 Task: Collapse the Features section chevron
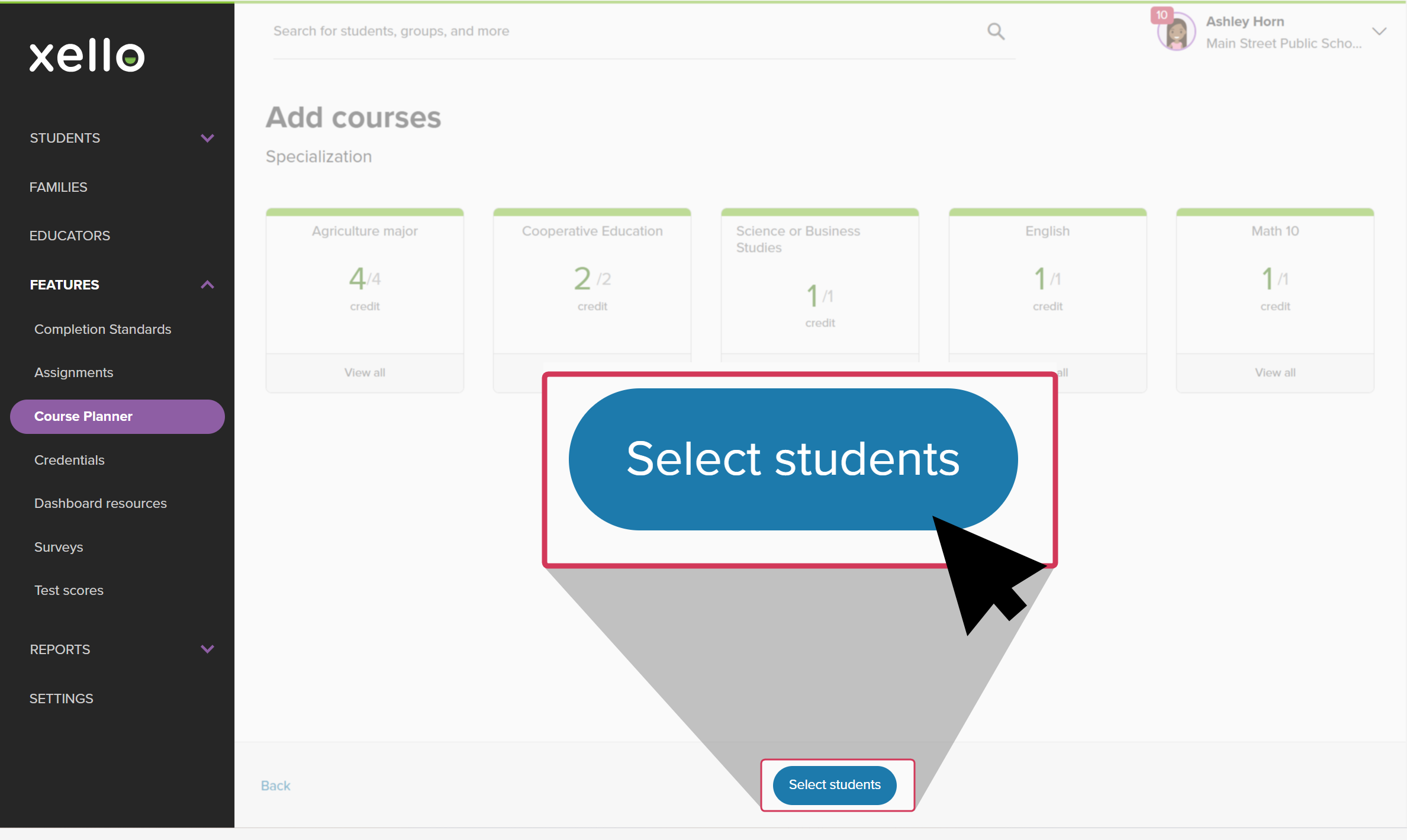coord(207,285)
